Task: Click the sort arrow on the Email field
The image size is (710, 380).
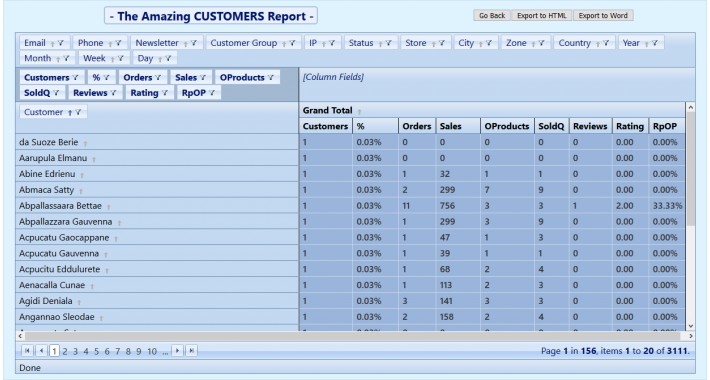Action: pos(53,44)
